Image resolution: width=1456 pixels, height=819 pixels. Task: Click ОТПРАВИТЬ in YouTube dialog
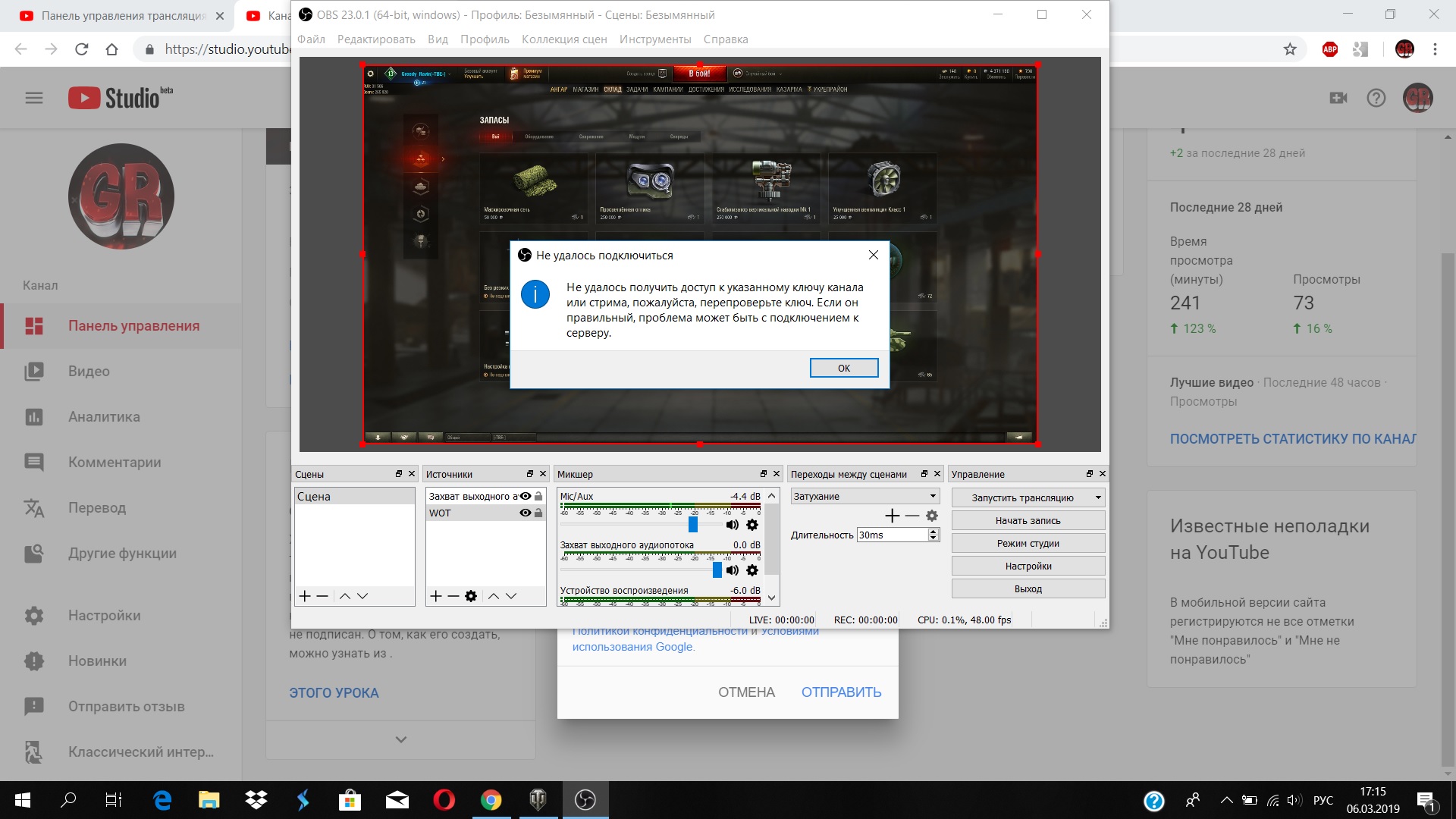pos(841,692)
